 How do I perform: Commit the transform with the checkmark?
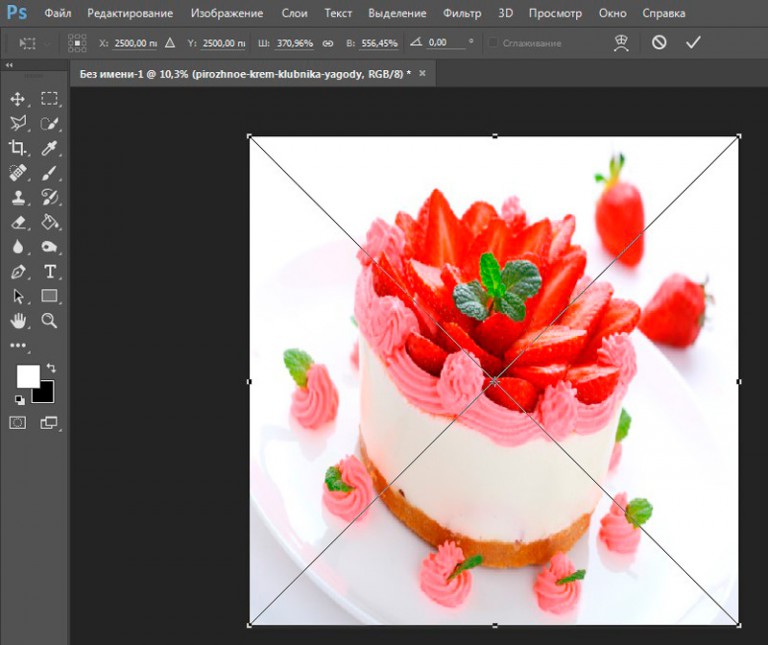pyautogui.click(x=693, y=42)
